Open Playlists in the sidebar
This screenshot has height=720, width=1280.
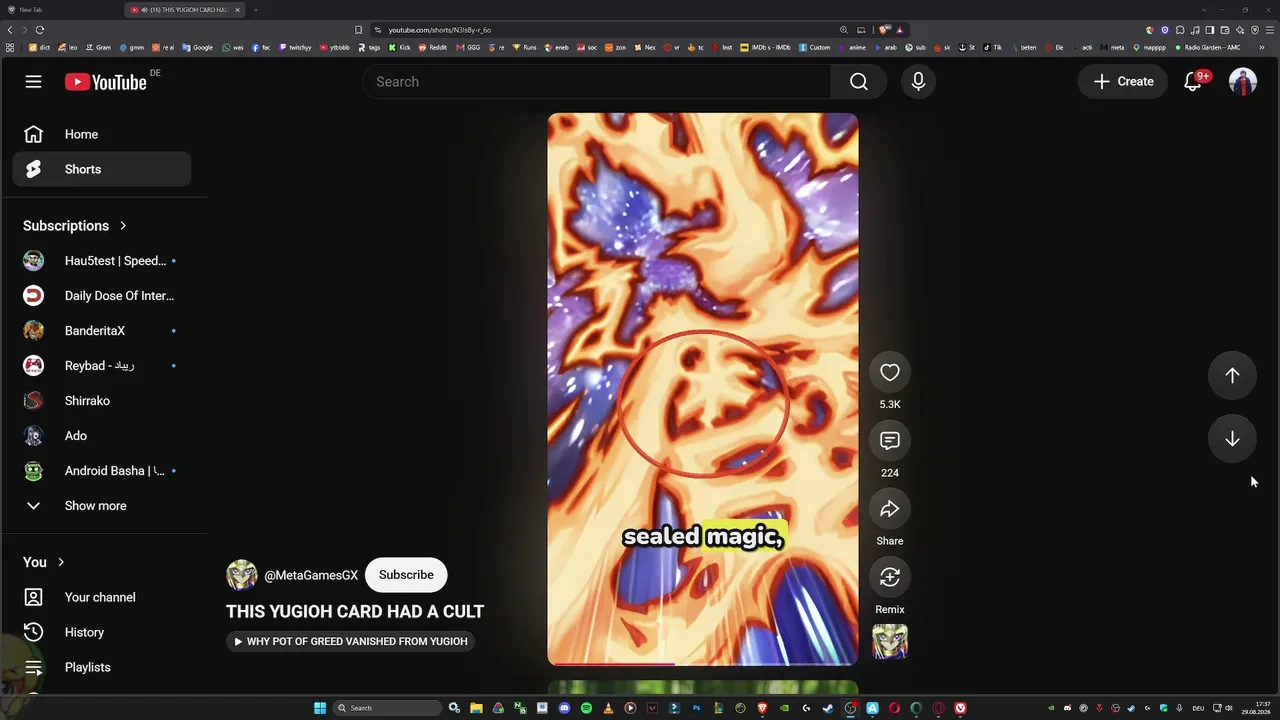(x=102, y=667)
